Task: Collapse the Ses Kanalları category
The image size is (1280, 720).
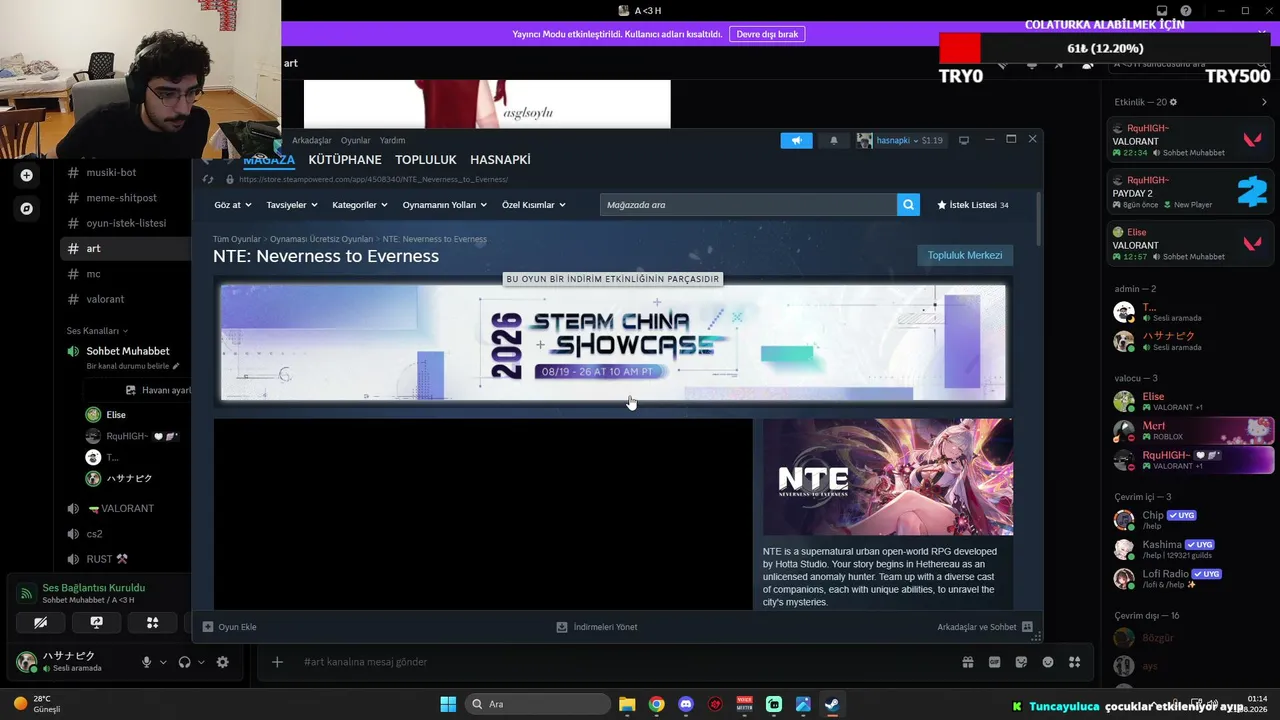Action: [97, 330]
